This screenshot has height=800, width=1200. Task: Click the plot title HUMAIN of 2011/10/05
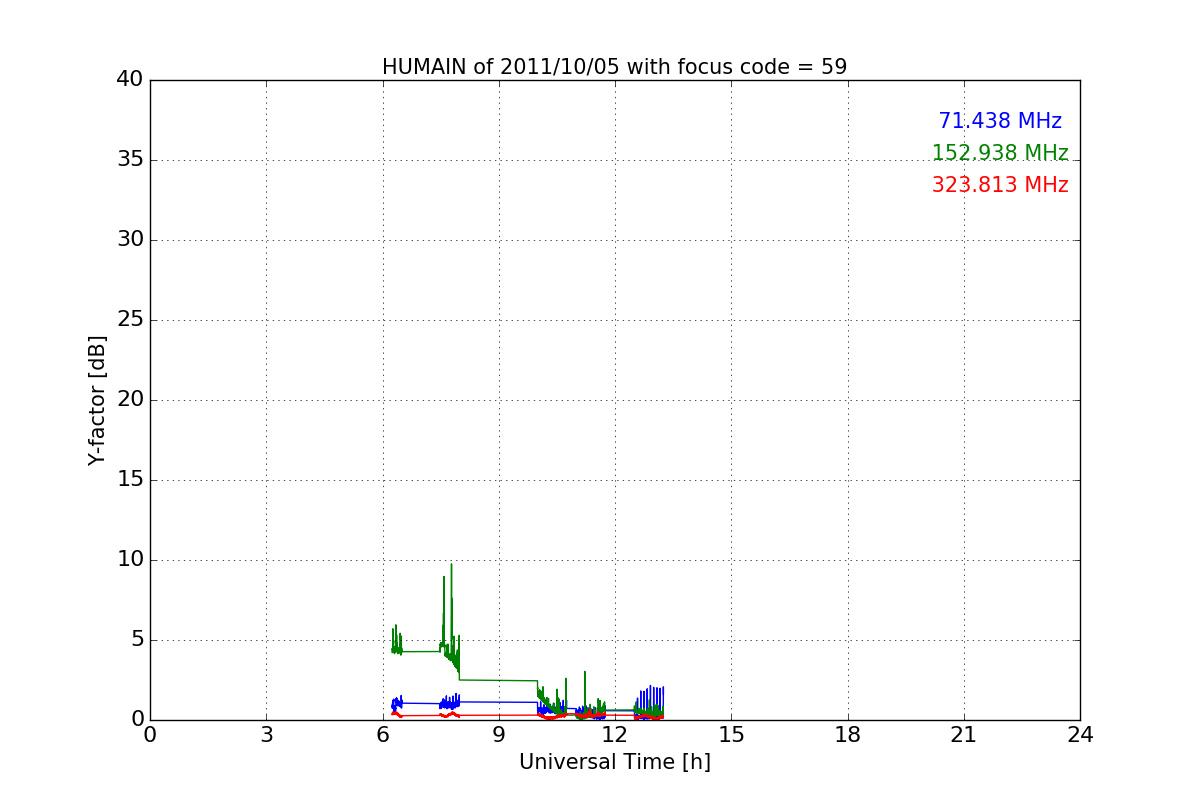coord(614,67)
